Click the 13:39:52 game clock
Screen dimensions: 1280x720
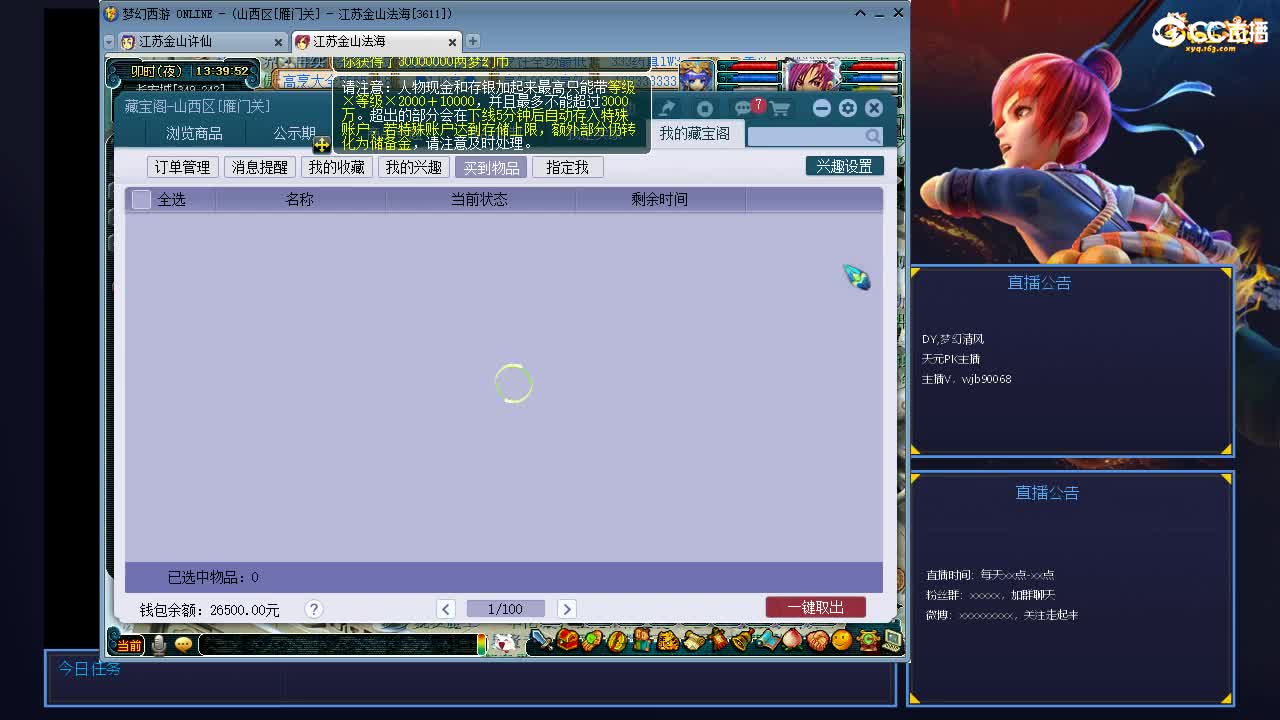click(x=222, y=72)
